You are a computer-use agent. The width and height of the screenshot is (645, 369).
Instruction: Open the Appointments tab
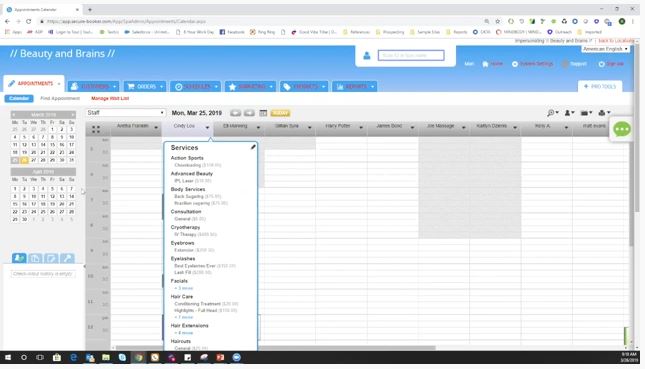point(34,84)
